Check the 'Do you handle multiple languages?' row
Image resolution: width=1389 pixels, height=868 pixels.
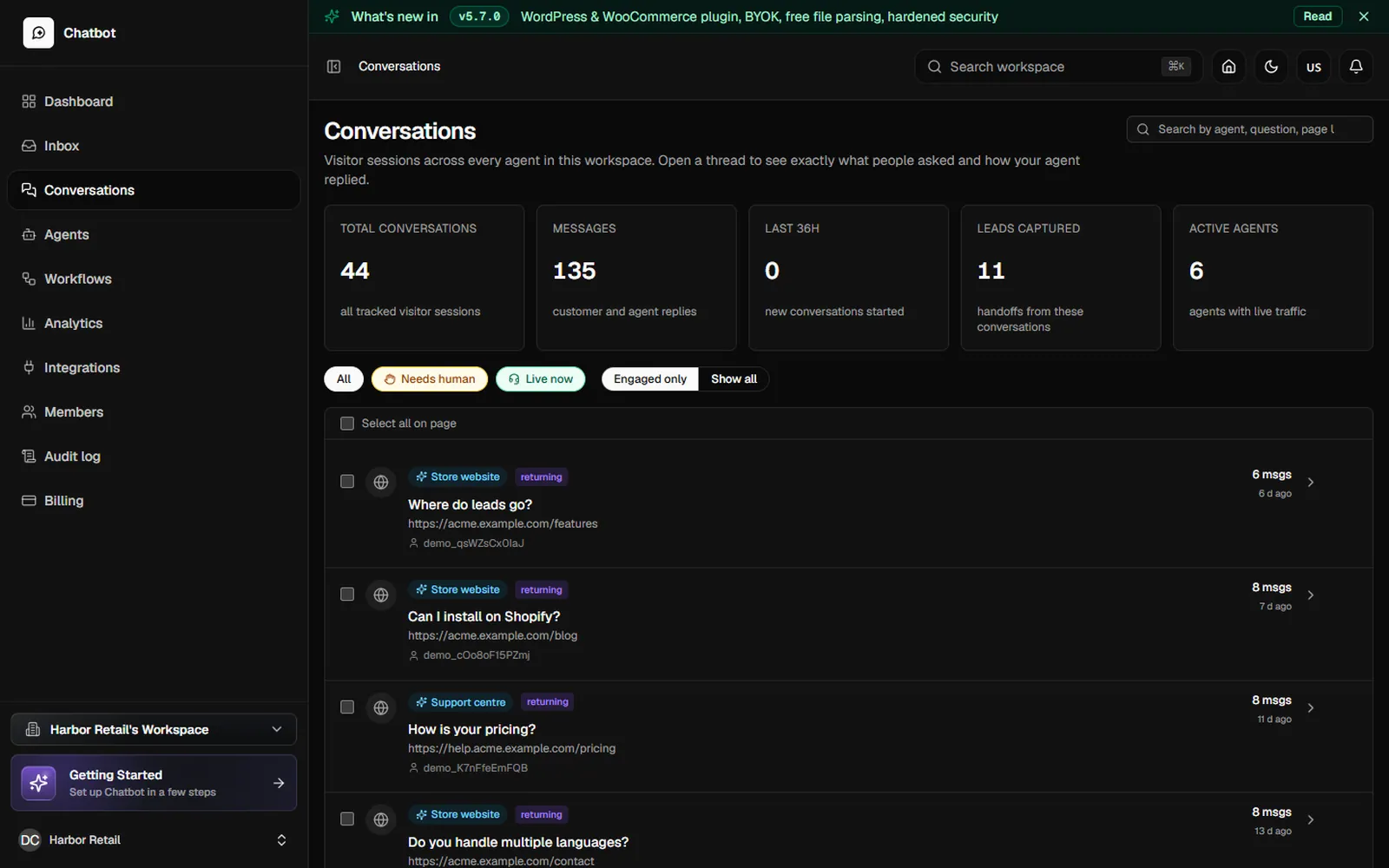347,819
